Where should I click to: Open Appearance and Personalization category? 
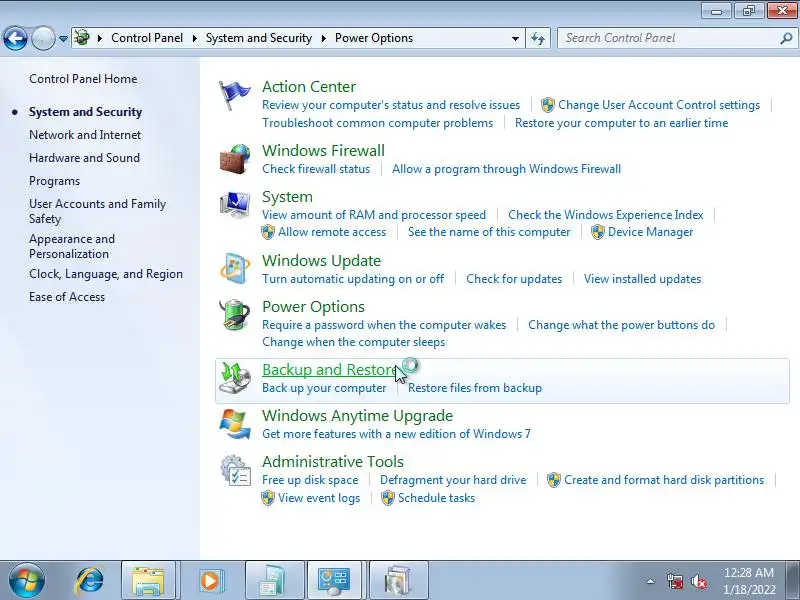point(72,246)
